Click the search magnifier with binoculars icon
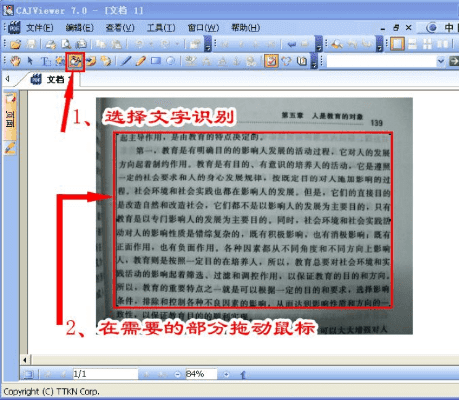This screenshot has height=400, width=459. (x=336, y=44)
